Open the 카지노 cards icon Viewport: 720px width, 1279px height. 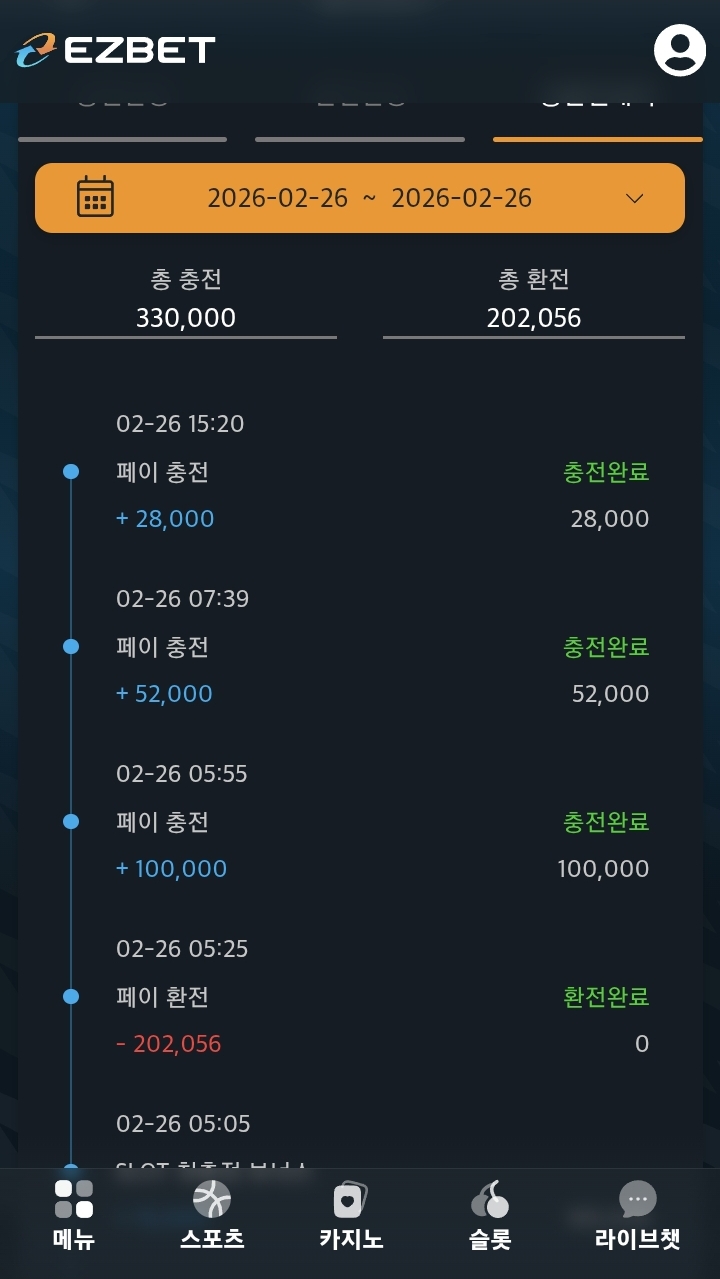(350, 1199)
